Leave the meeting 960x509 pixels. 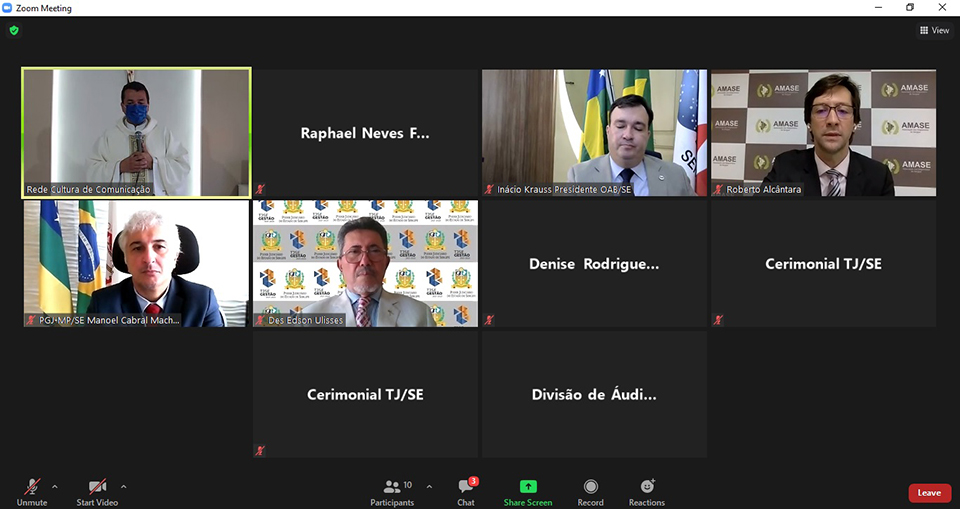point(929,493)
